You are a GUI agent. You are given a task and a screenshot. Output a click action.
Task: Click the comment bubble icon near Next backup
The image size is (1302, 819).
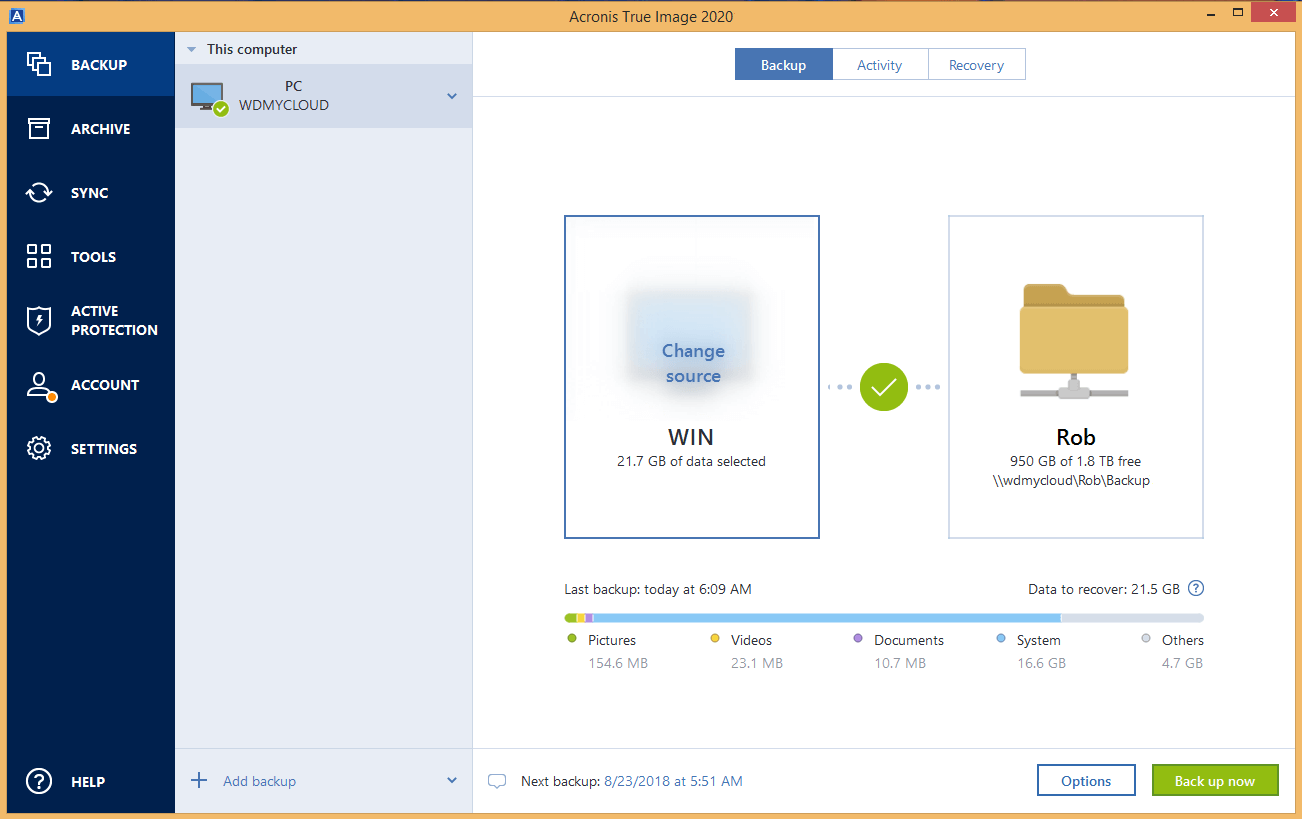click(497, 781)
